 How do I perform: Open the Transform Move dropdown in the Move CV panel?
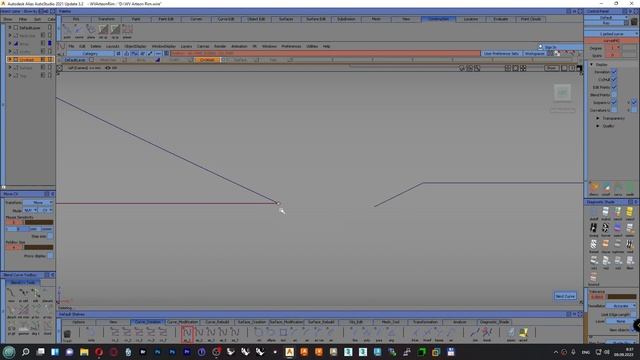[38, 202]
